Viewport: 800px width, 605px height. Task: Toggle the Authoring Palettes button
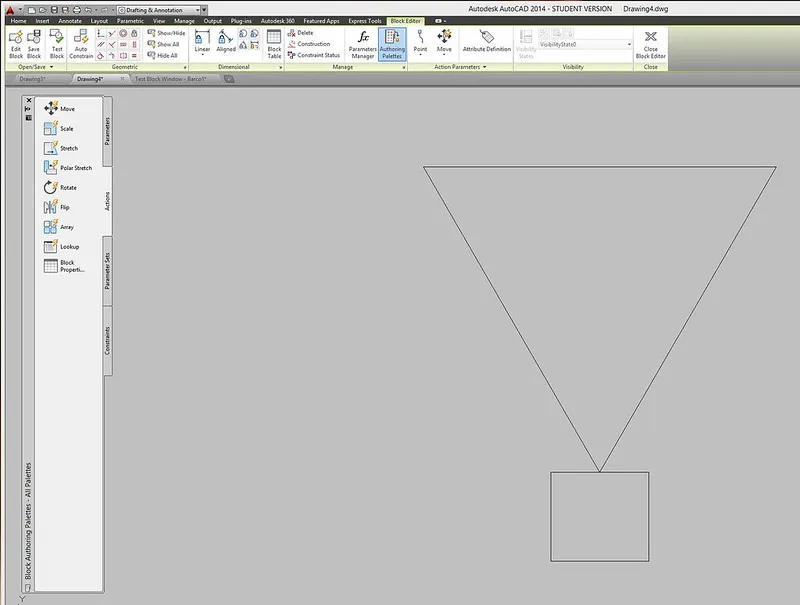coord(392,43)
